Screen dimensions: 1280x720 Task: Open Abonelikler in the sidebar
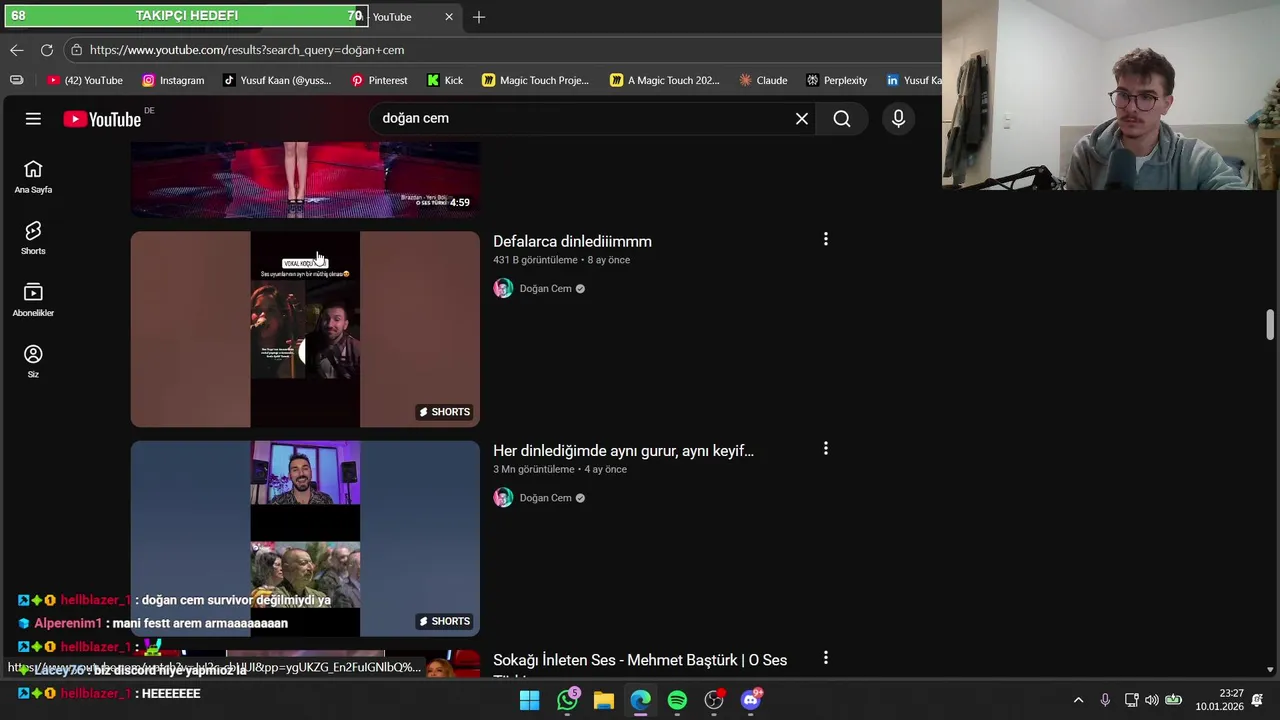tap(33, 300)
